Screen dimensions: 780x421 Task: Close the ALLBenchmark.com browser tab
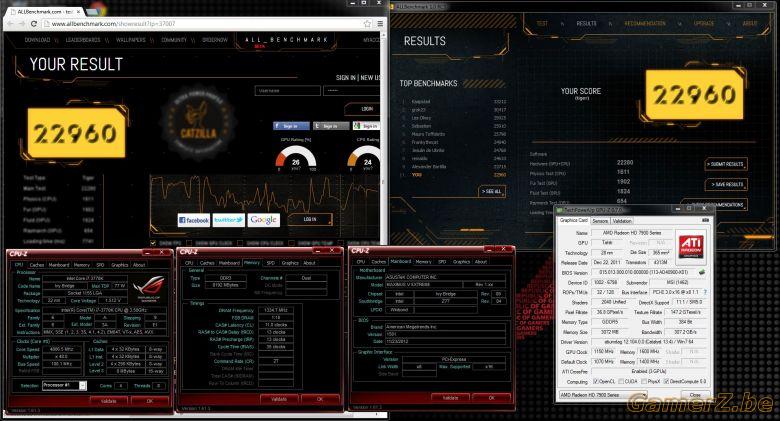(x=79, y=11)
